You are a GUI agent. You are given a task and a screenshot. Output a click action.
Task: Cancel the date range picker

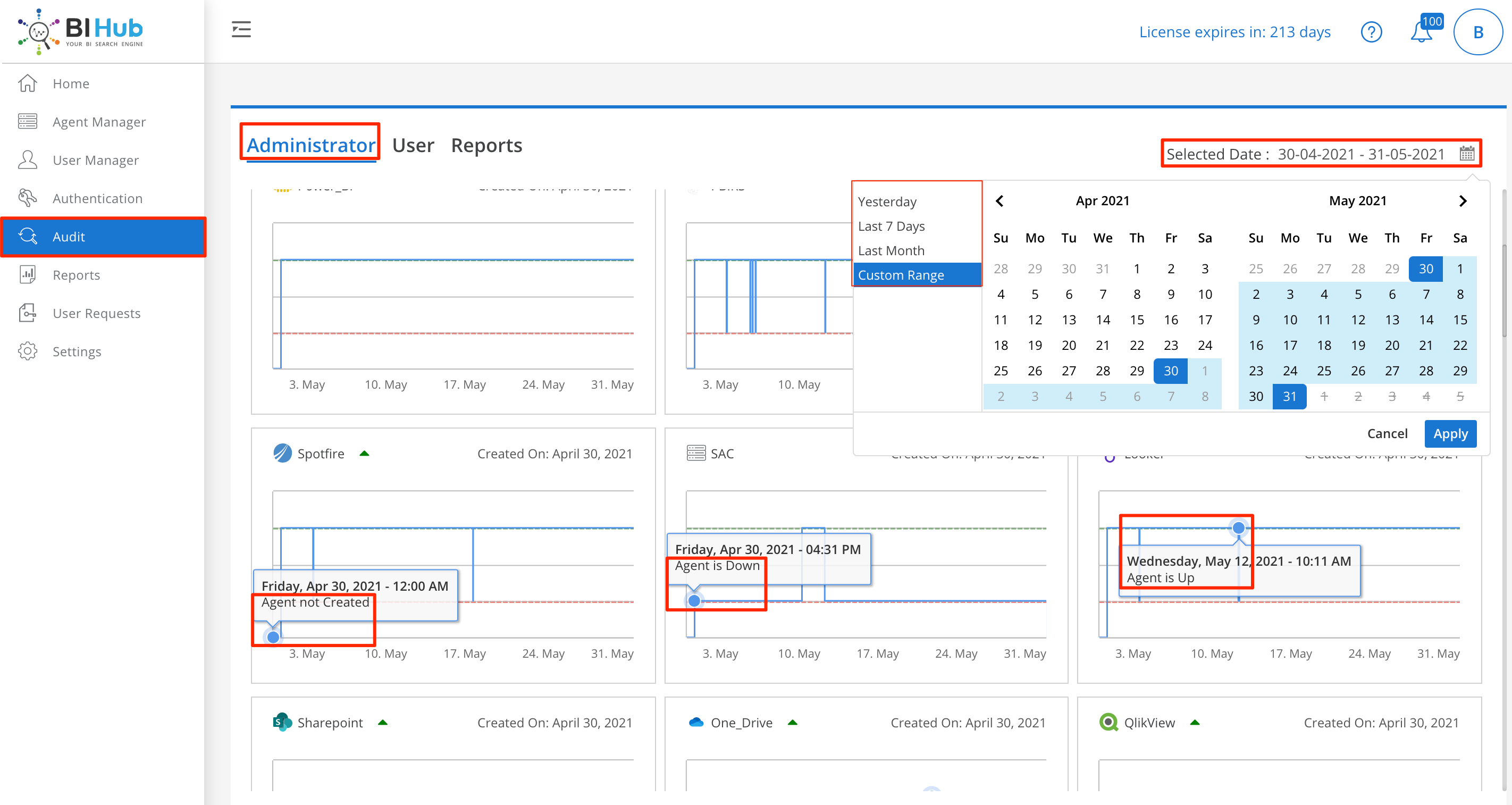pyautogui.click(x=1387, y=433)
